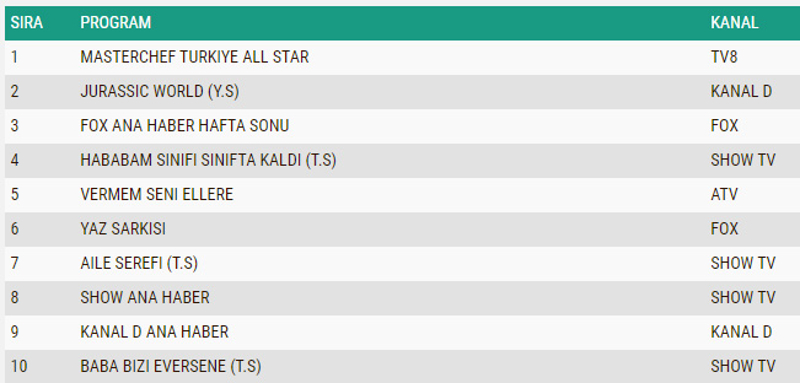
Task: Click KANAL D channel for Jurassic World
Action: (741, 91)
